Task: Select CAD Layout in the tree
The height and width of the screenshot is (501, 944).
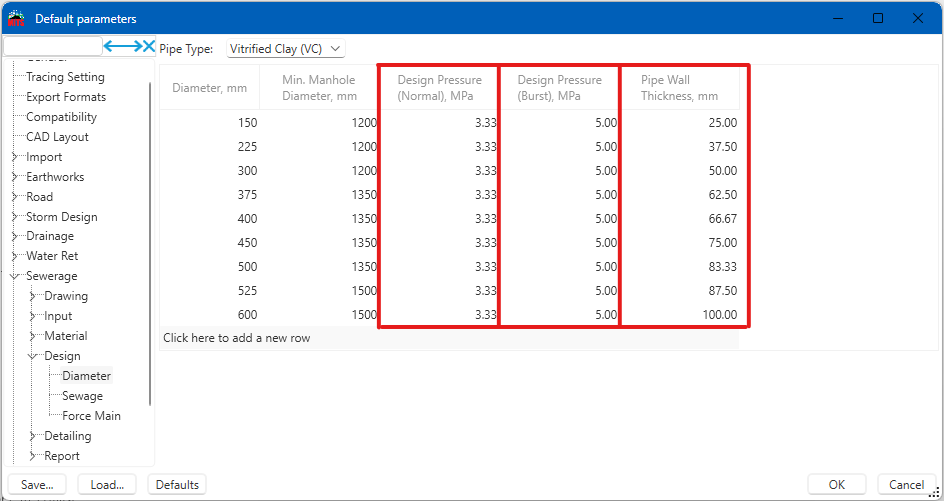Action: coord(57,137)
